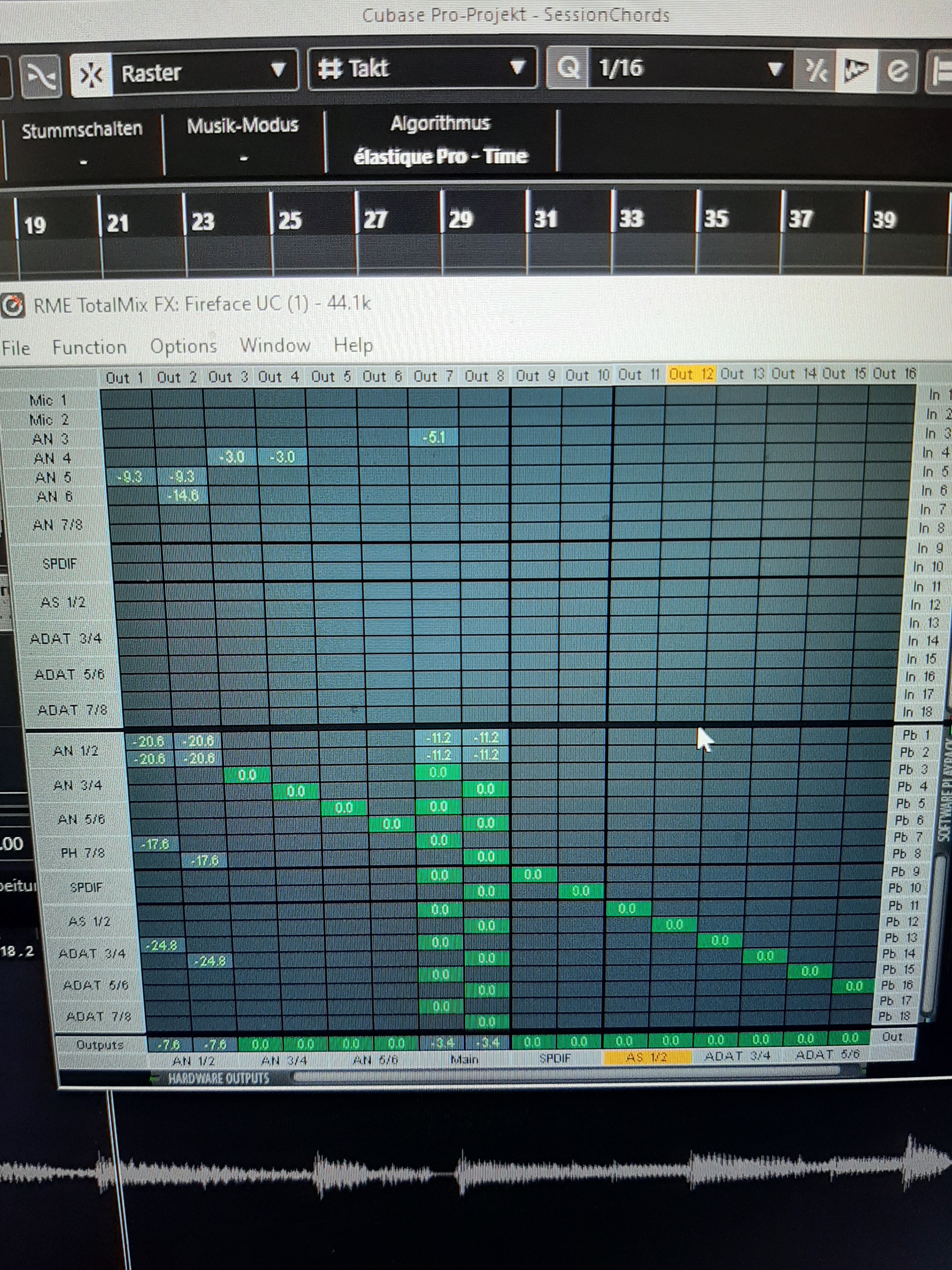Open the 1/16 quantize preset dropdown
Screen dimensions: 952x1270
tap(690, 69)
